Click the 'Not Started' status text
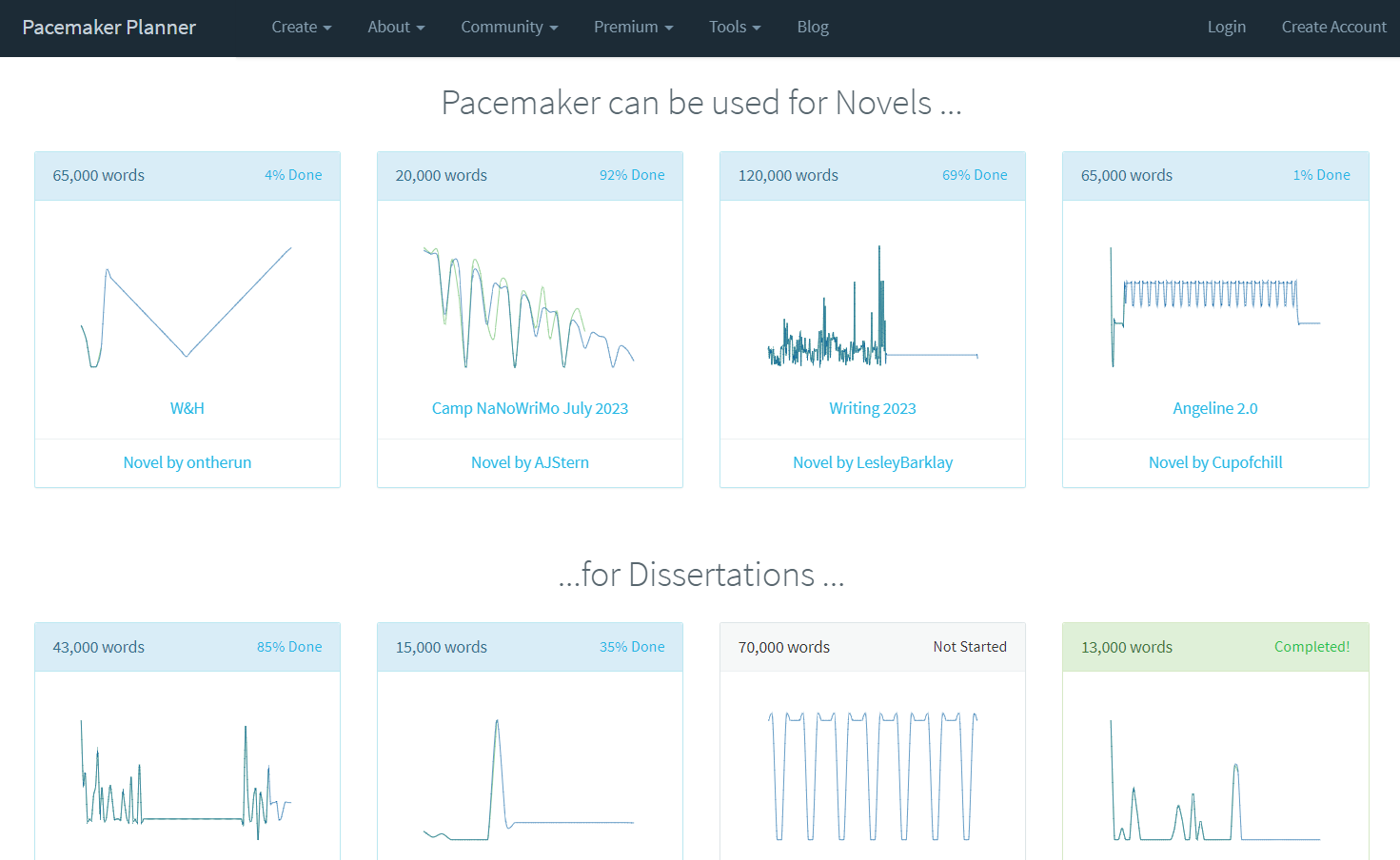The height and width of the screenshot is (860, 1400). [970, 647]
